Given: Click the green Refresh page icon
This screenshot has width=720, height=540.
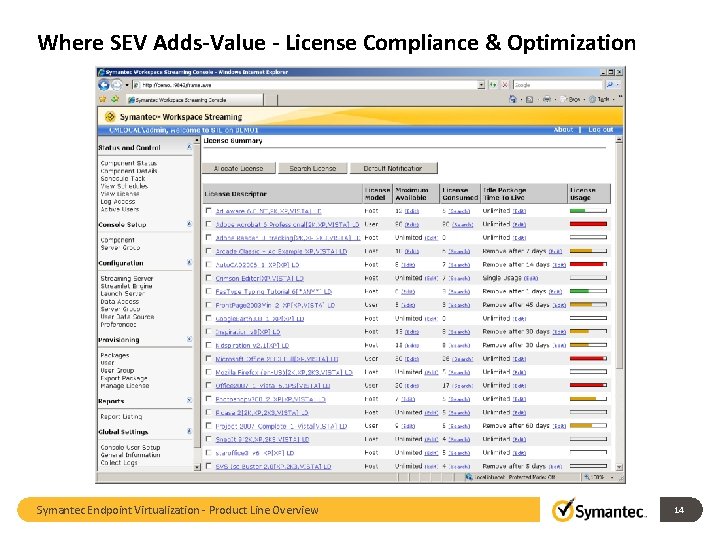Looking at the screenshot, I should (x=493, y=85).
